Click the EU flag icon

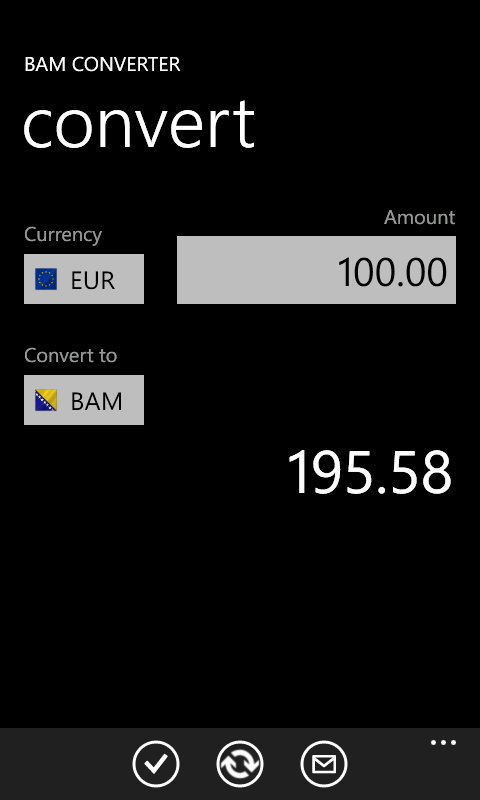(x=46, y=279)
